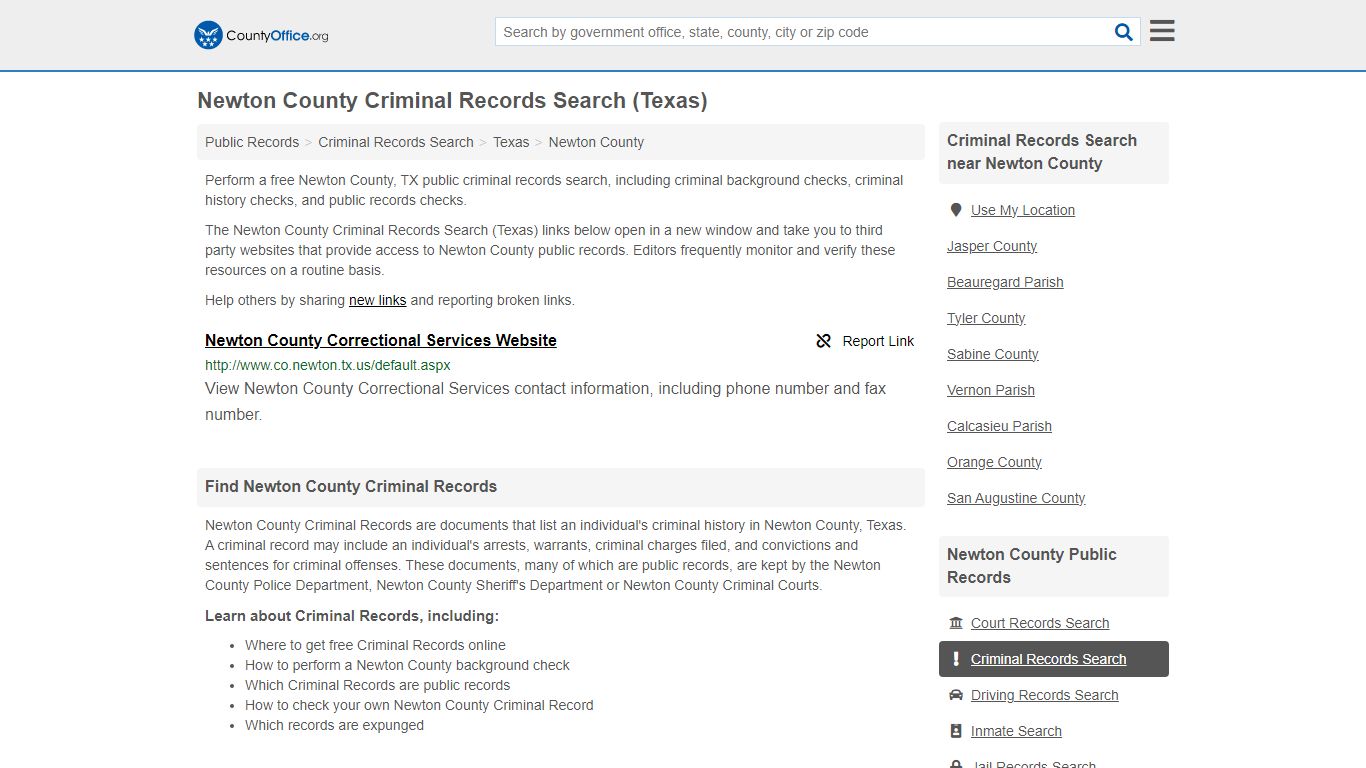
Task: Click the Newton County Criminal Records Search heading
Action: (x=452, y=100)
